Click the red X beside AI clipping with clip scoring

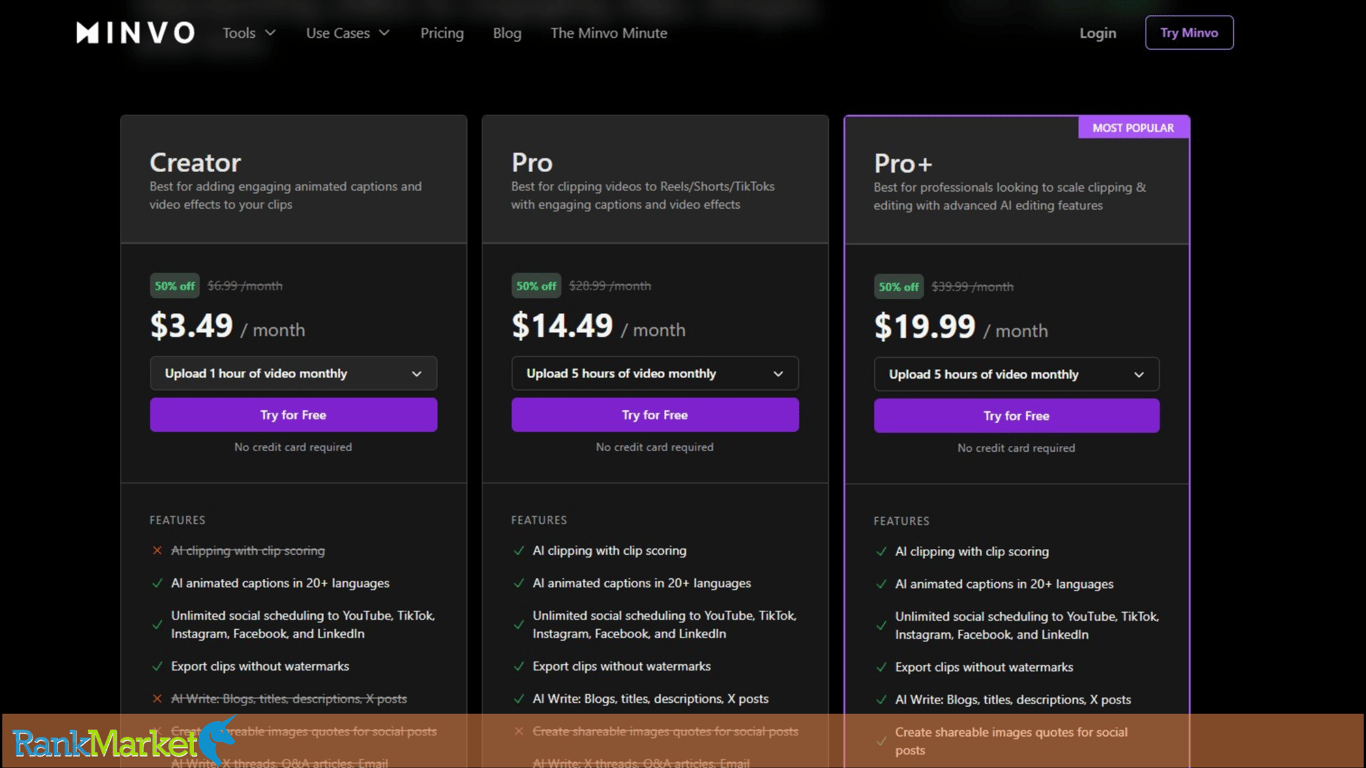coord(157,550)
